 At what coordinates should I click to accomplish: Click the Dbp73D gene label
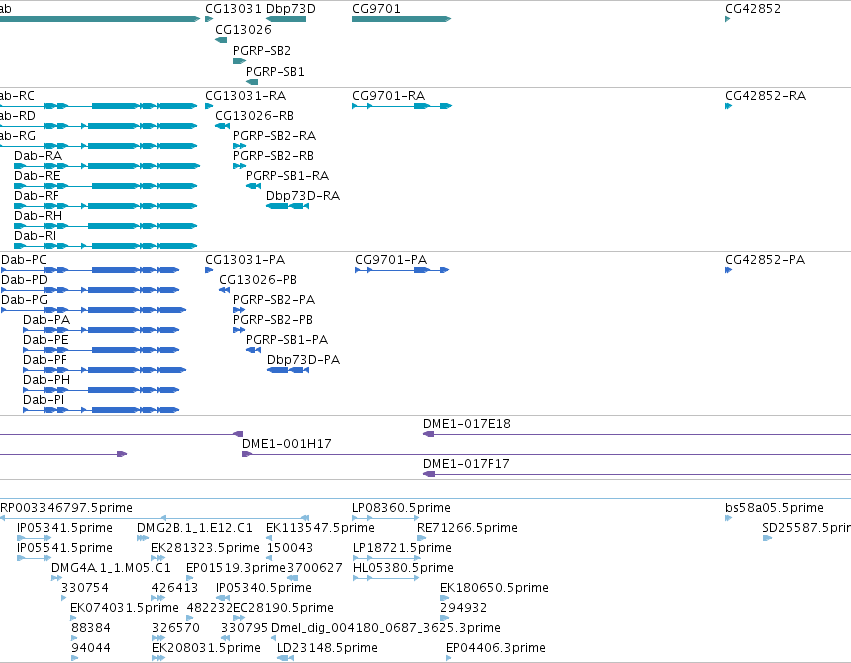(290, 9)
